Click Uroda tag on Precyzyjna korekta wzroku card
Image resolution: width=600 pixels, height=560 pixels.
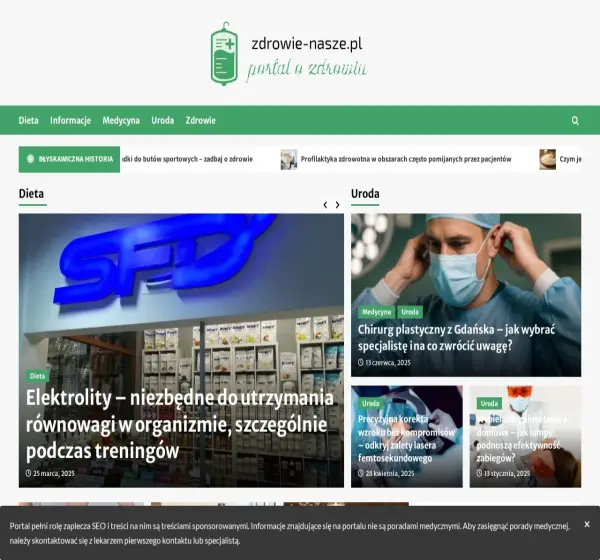tap(371, 403)
